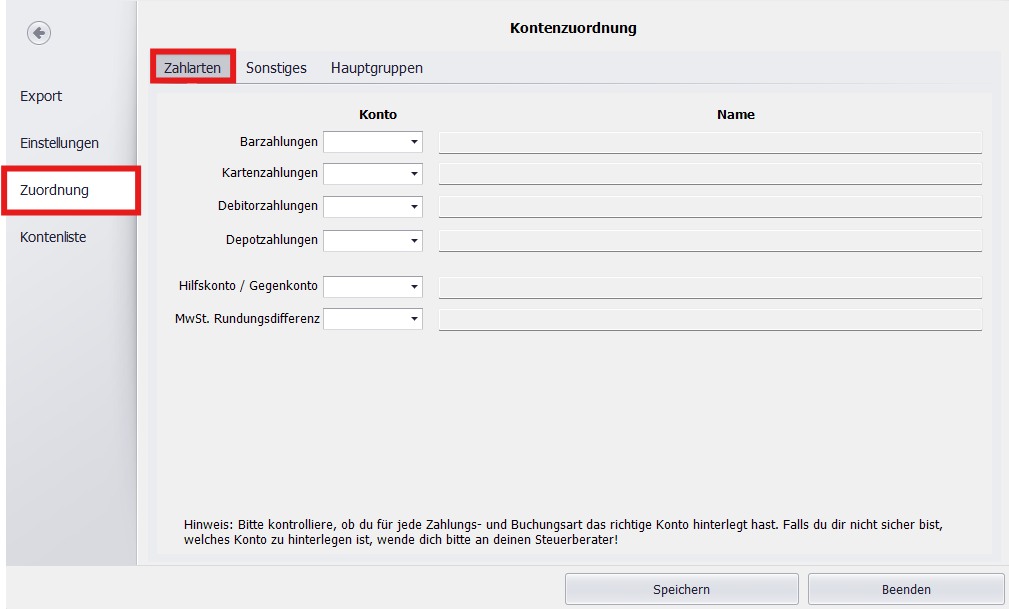Open the Kontenliste section
This screenshot has width=1009, height=609.
point(52,237)
